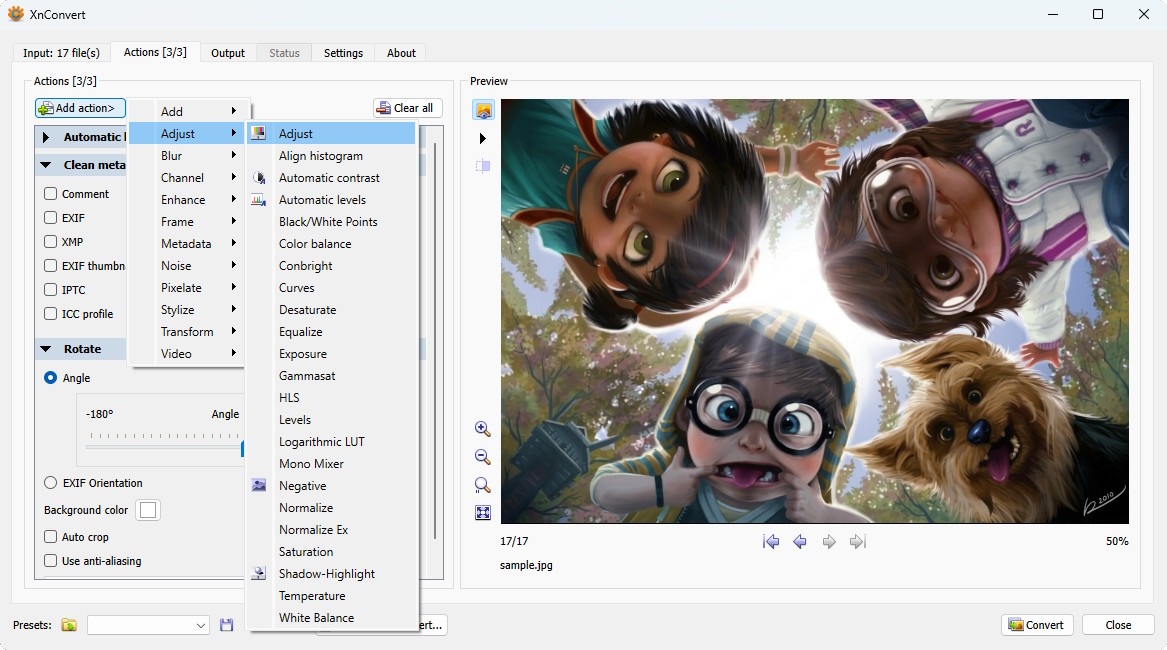Click the Clear all button
The height and width of the screenshot is (650, 1167).
[x=408, y=108]
